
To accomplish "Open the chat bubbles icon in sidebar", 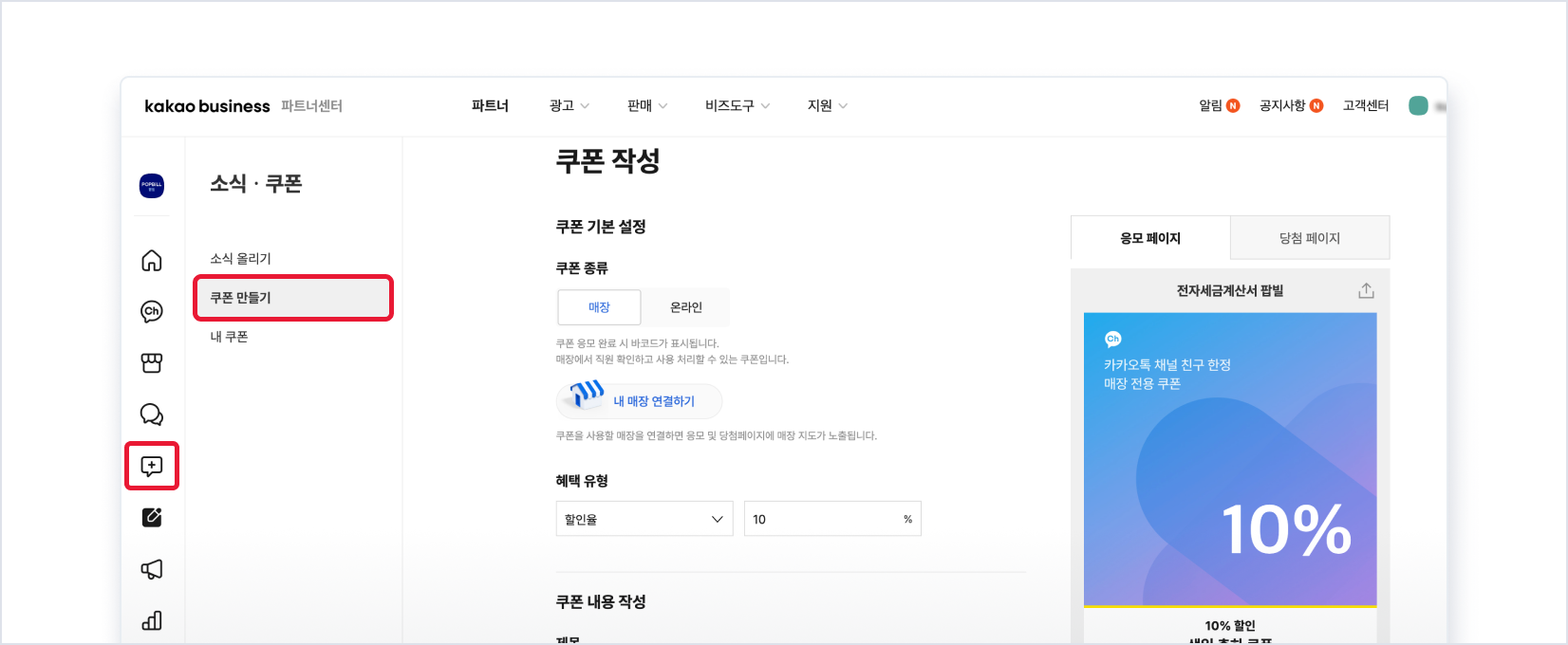I will click(152, 415).
